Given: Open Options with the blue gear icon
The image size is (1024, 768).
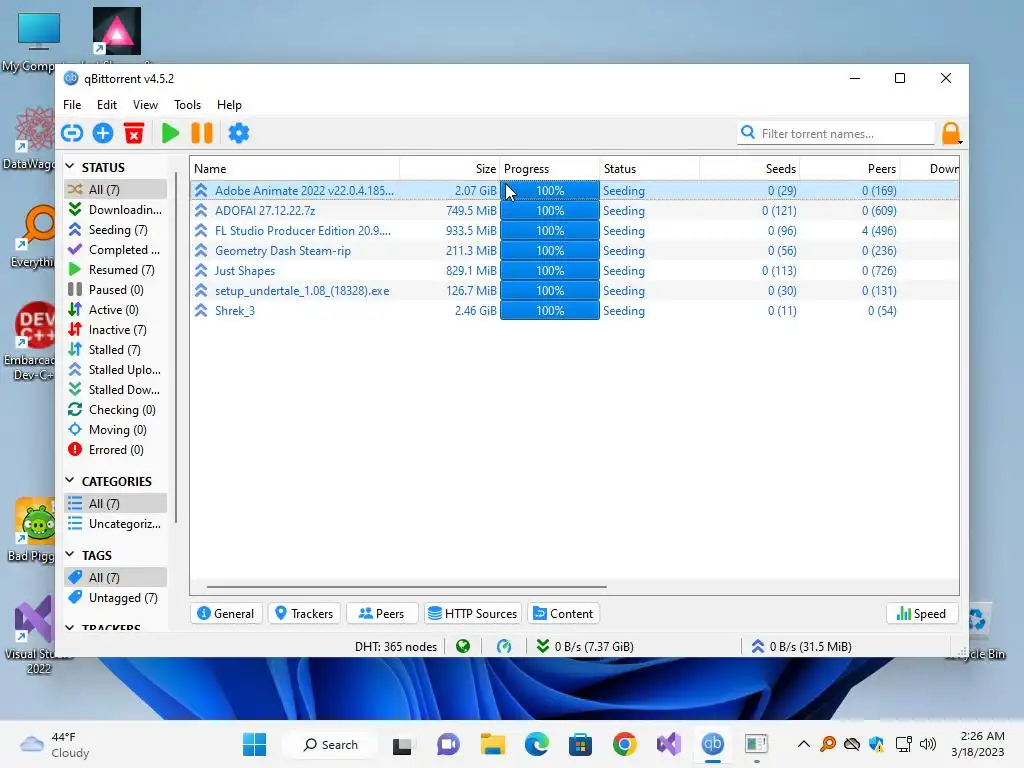Looking at the screenshot, I should pyautogui.click(x=238, y=133).
